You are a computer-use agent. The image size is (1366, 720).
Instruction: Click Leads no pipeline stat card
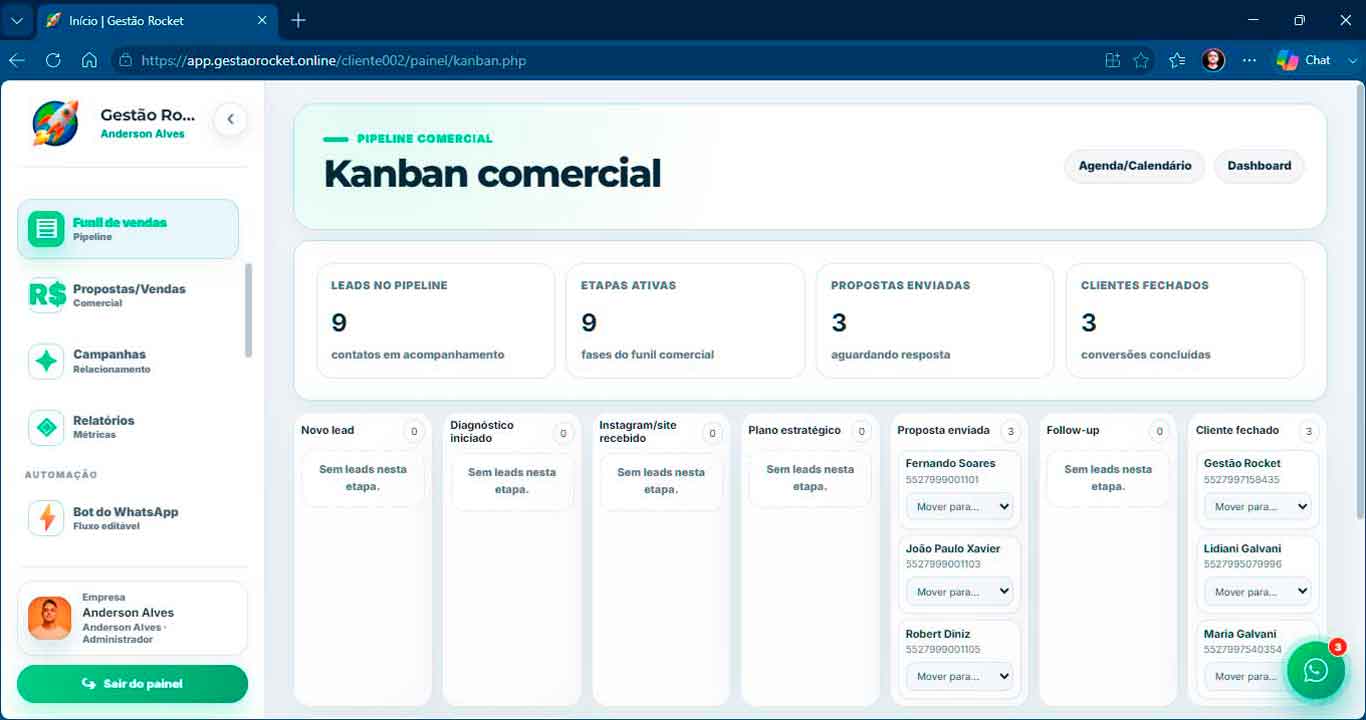point(435,321)
